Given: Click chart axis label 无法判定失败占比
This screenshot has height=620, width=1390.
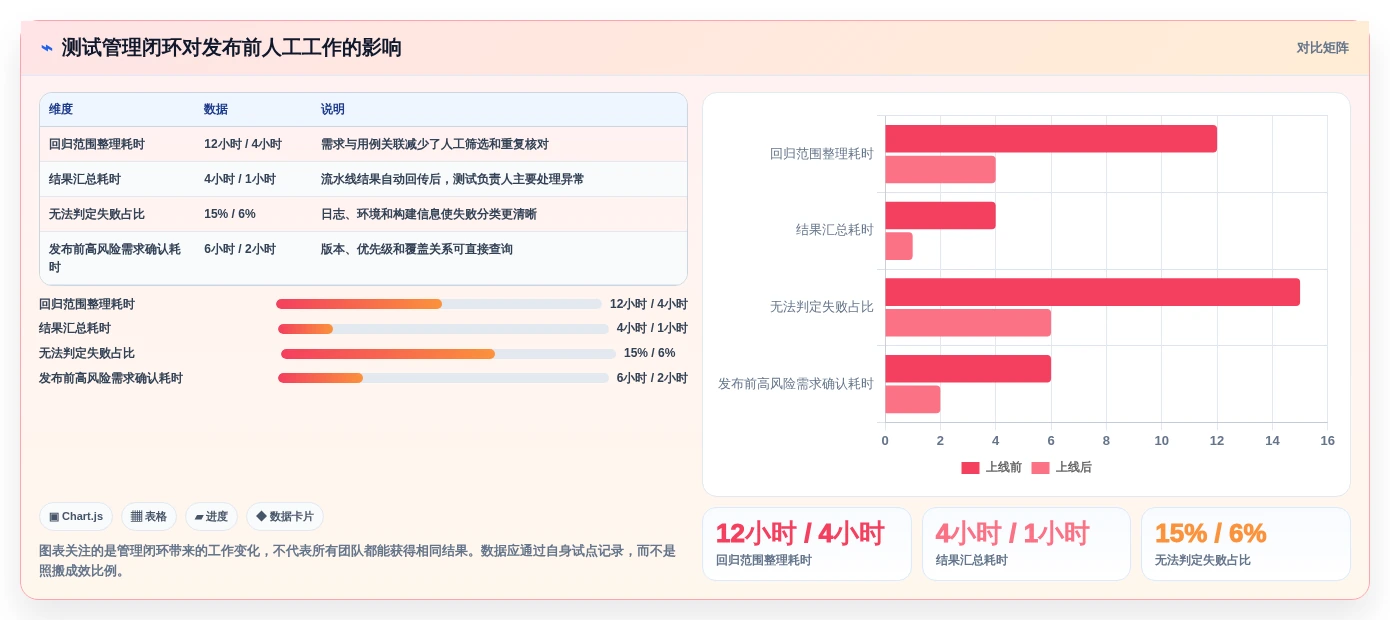Looking at the screenshot, I should click(x=821, y=307).
